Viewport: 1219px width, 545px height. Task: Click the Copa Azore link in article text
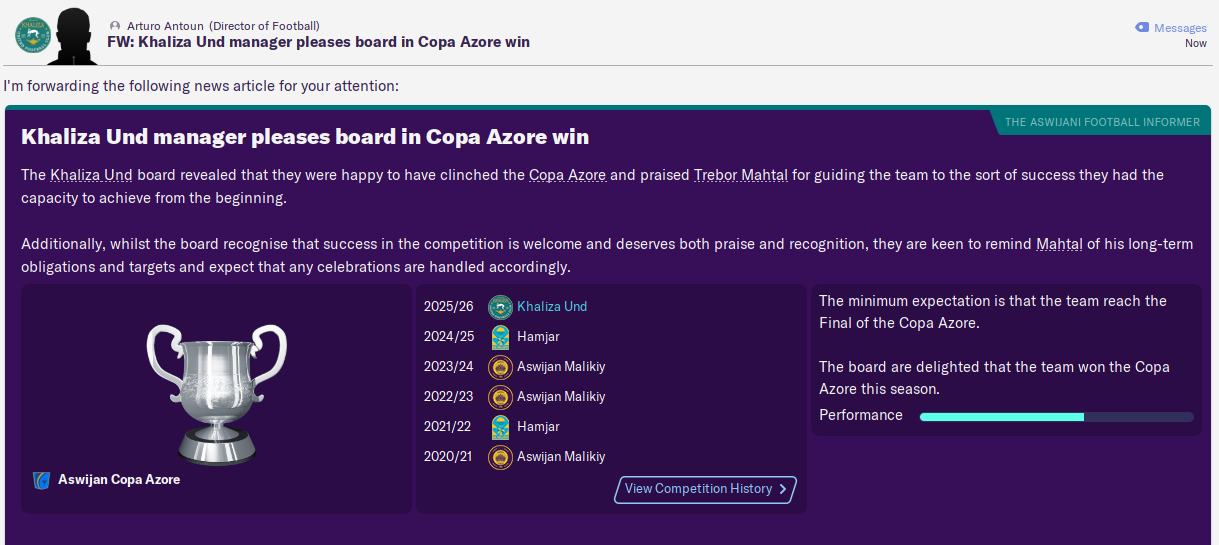[x=567, y=175]
